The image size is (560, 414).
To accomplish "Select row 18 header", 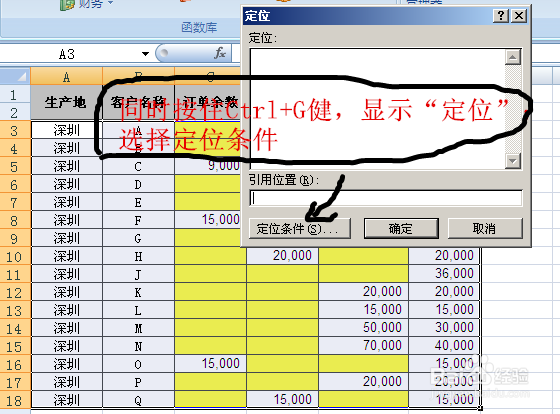I will tap(14, 400).
